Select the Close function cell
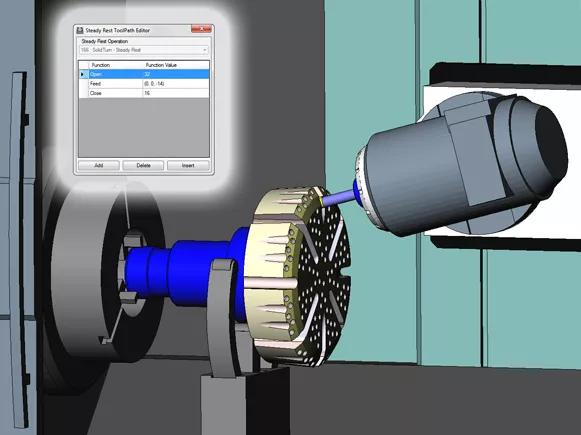This screenshot has width=581, height=435. click(x=116, y=93)
